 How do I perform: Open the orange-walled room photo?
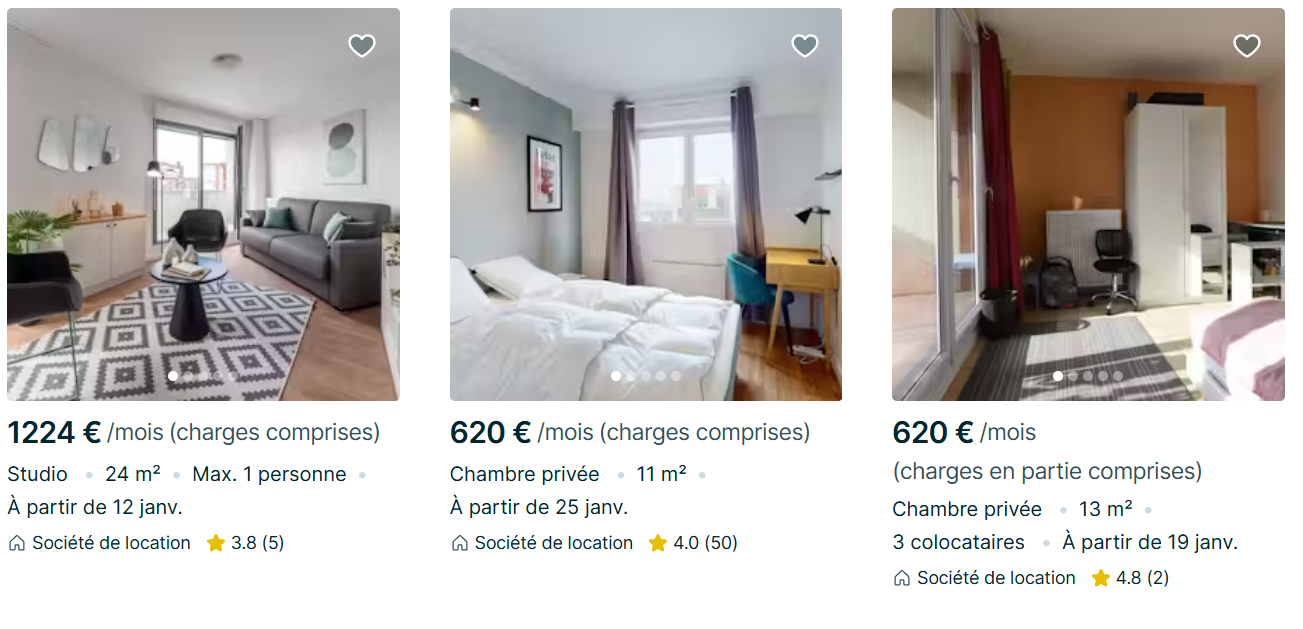click(x=1088, y=200)
